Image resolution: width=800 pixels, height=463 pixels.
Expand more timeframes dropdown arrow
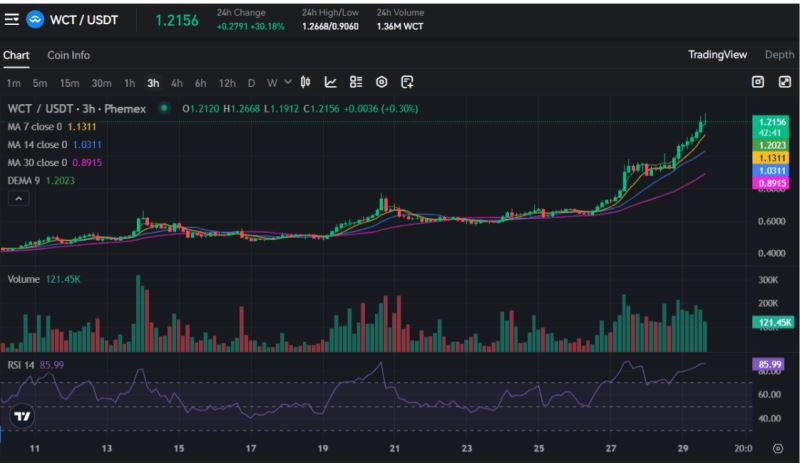tap(289, 82)
